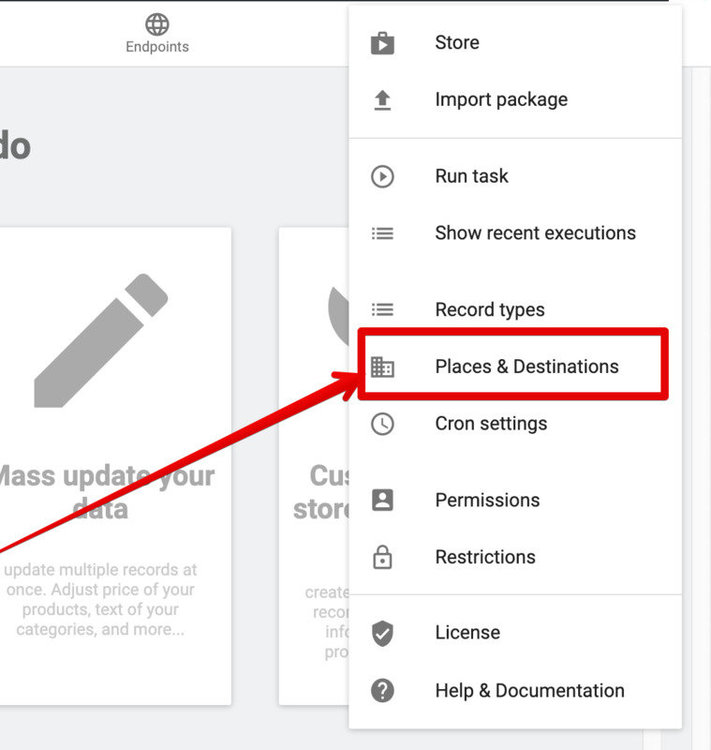Open Help & Documentation

coord(529,690)
